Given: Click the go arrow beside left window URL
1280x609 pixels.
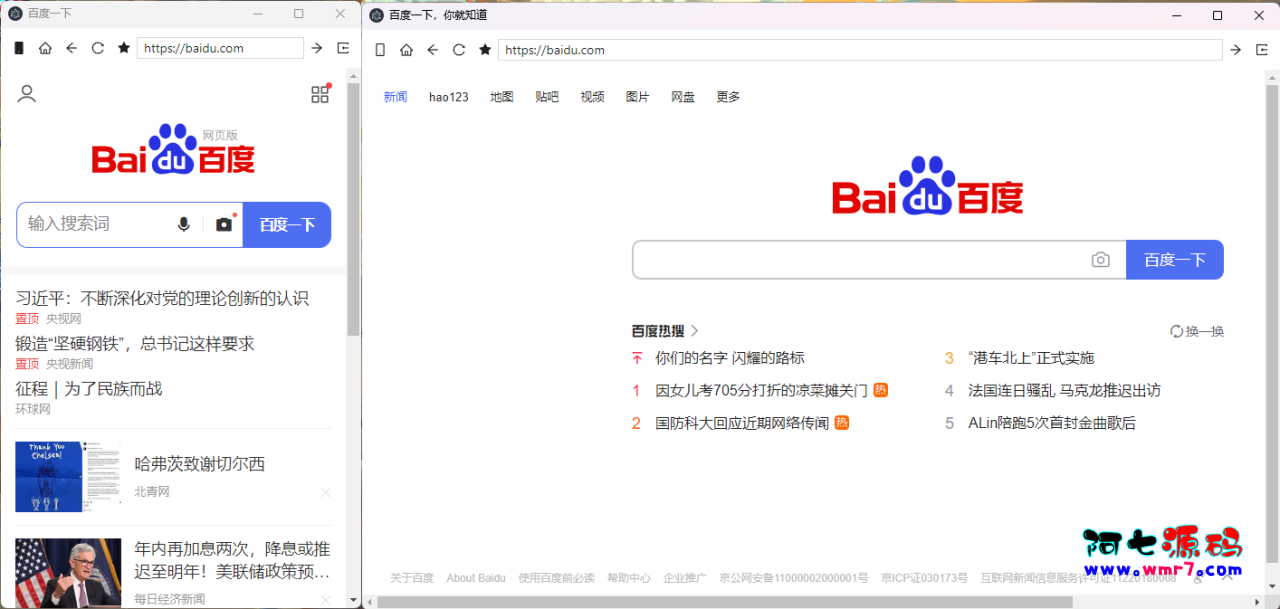Looking at the screenshot, I should 317,48.
